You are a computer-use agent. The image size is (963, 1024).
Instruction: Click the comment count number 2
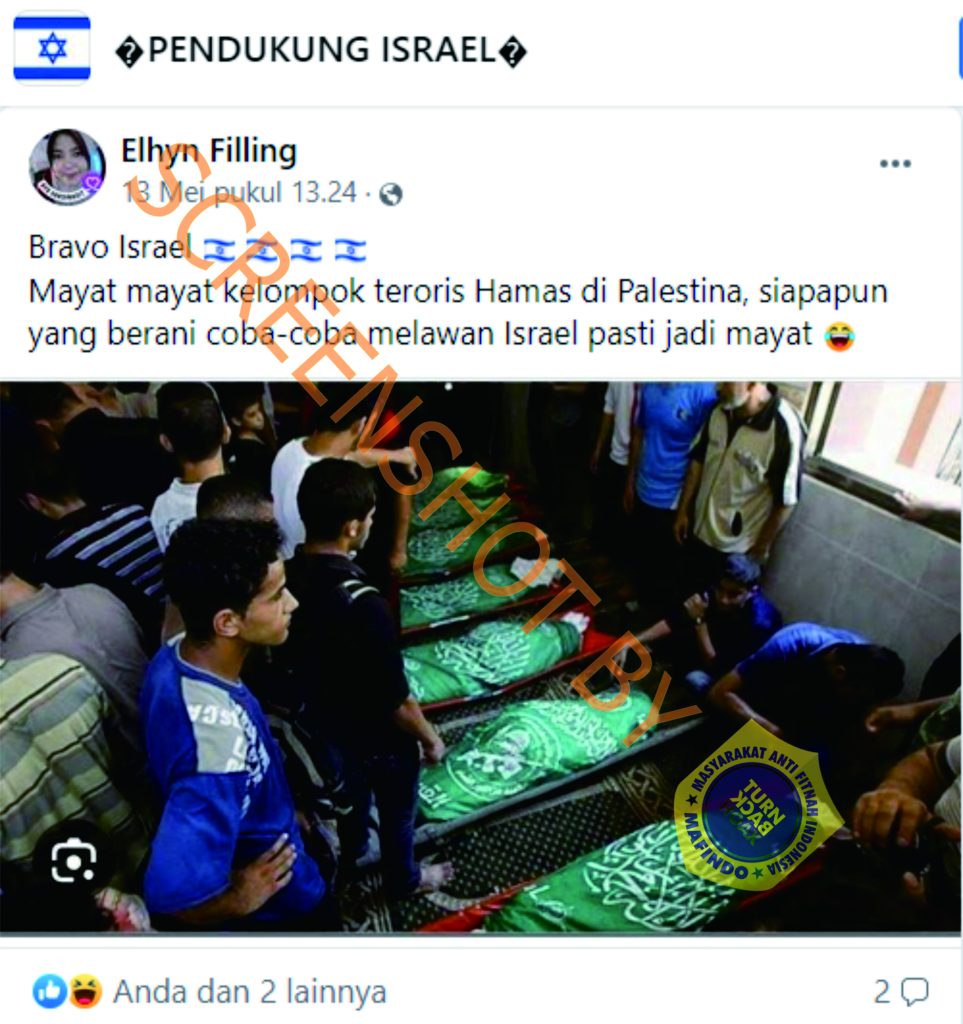(x=882, y=992)
